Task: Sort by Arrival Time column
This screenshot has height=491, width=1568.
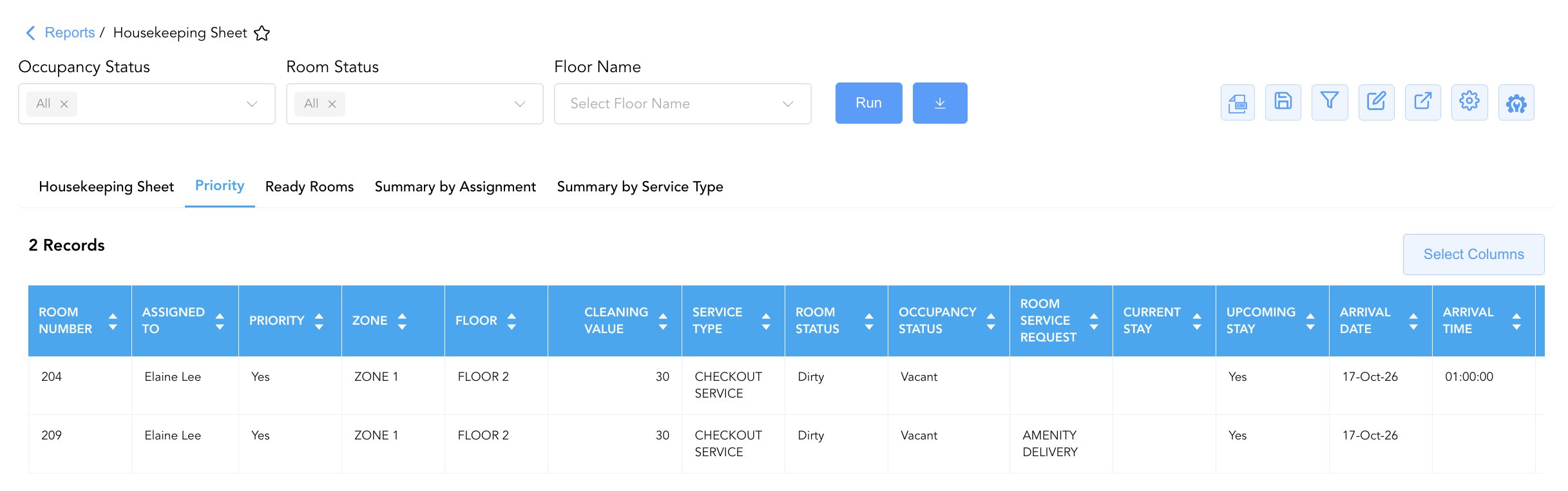Action: coord(1516,321)
